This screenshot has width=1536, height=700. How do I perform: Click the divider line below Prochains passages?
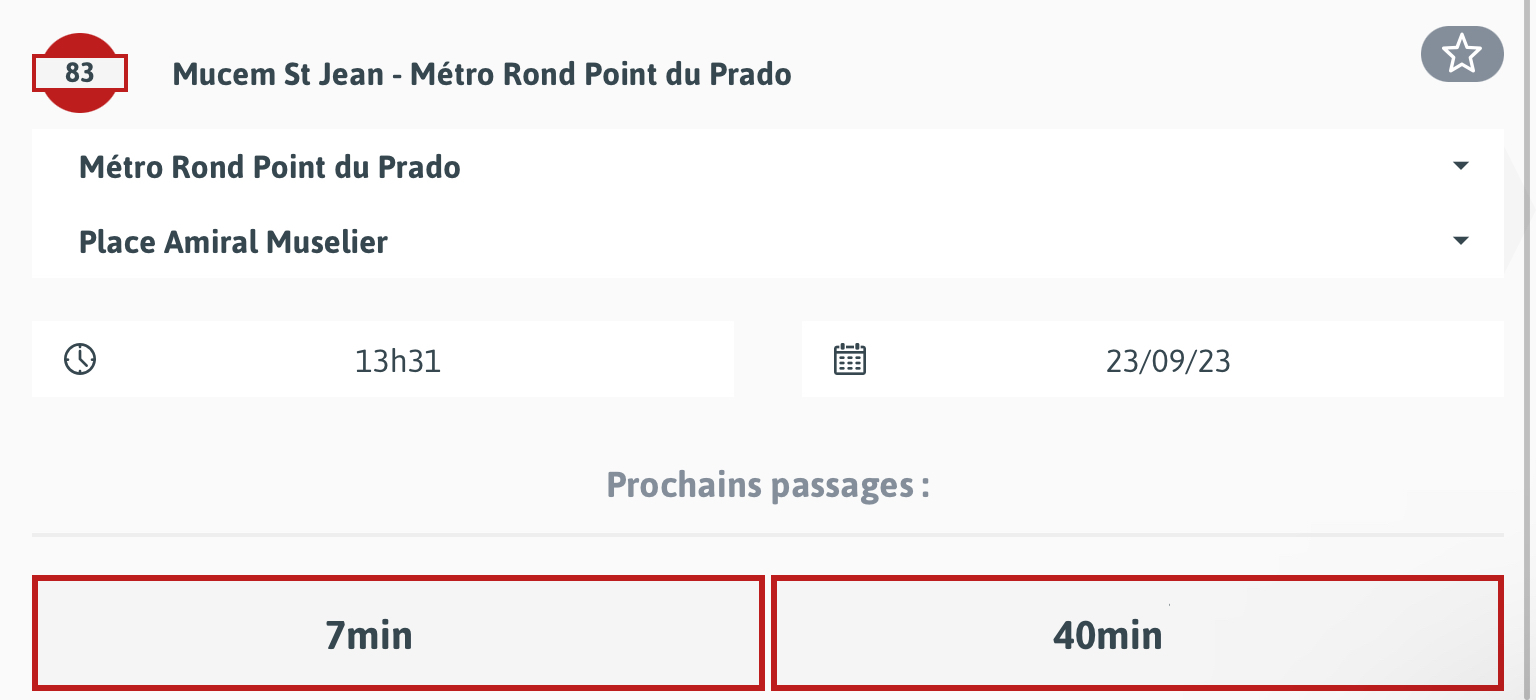pyautogui.click(x=768, y=535)
